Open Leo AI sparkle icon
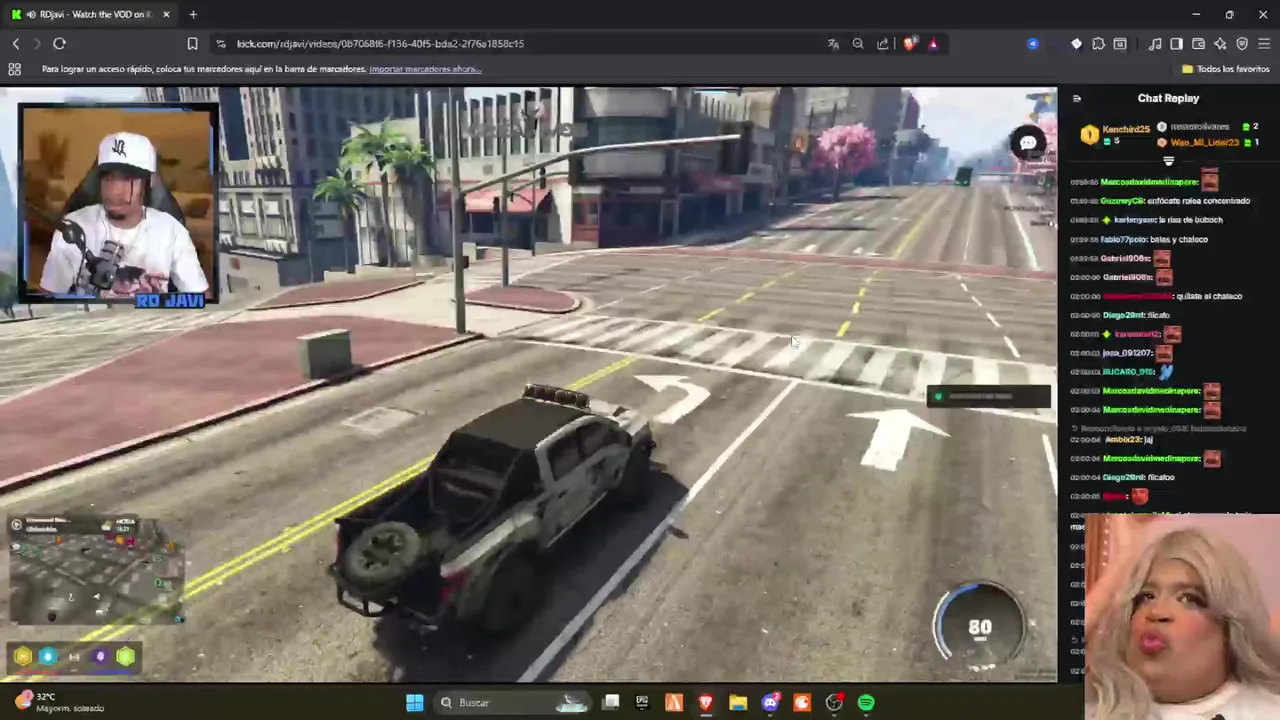1280x720 pixels. click(1220, 44)
